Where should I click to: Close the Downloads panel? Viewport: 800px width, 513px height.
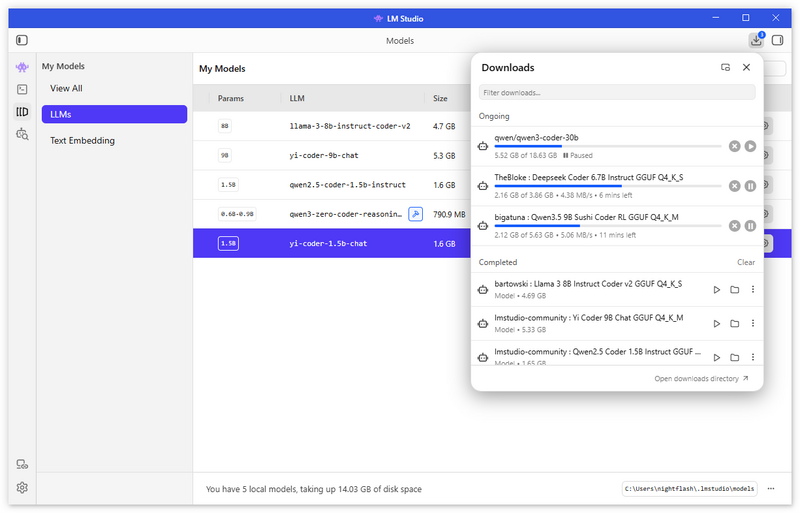746,67
